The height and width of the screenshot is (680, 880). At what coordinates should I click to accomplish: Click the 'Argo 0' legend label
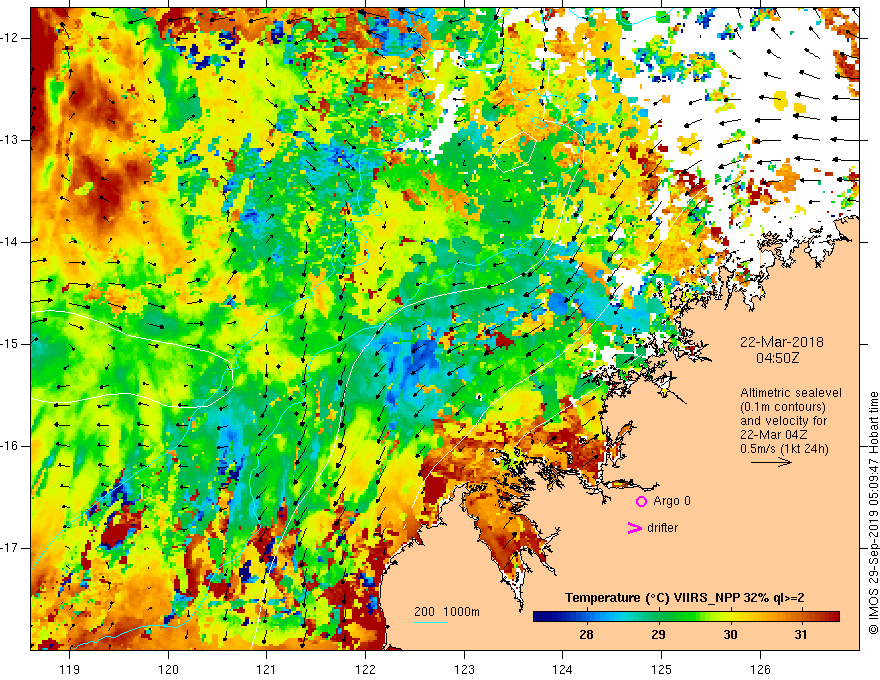(672, 501)
